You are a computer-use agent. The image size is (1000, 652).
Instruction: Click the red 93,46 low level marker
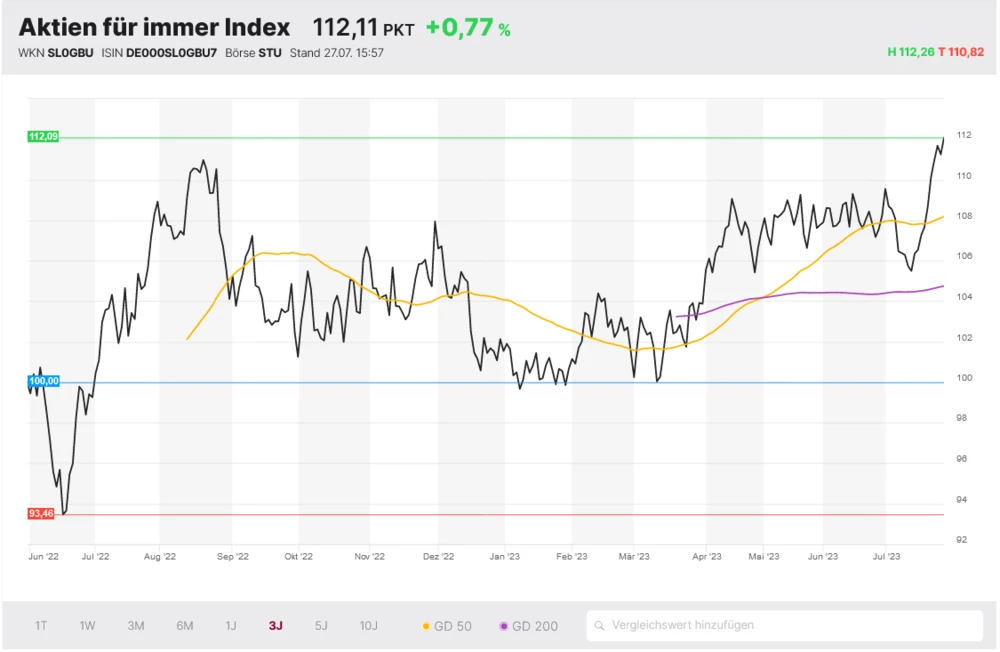click(41, 514)
